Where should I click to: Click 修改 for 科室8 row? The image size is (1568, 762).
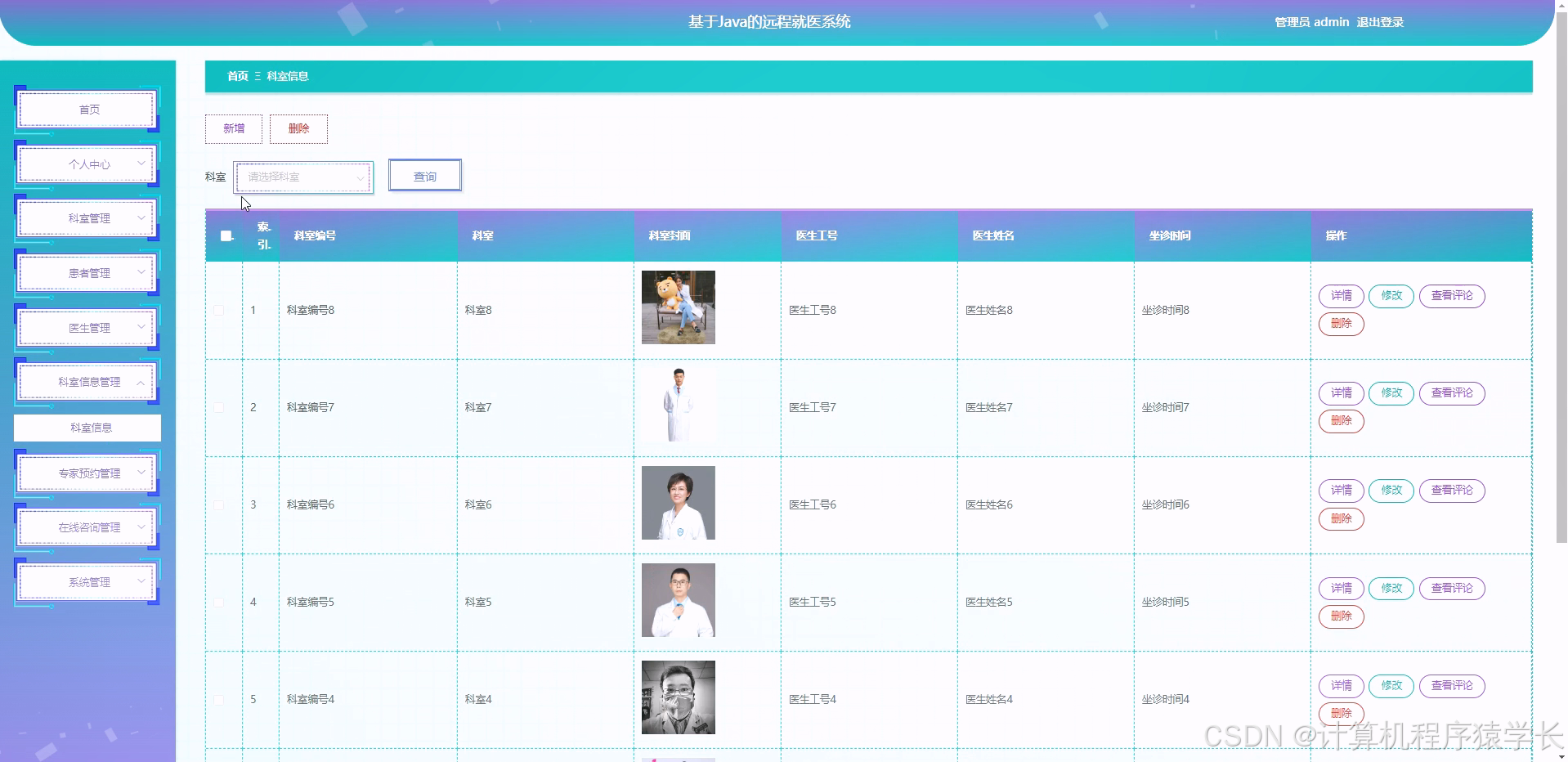[1391, 296]
